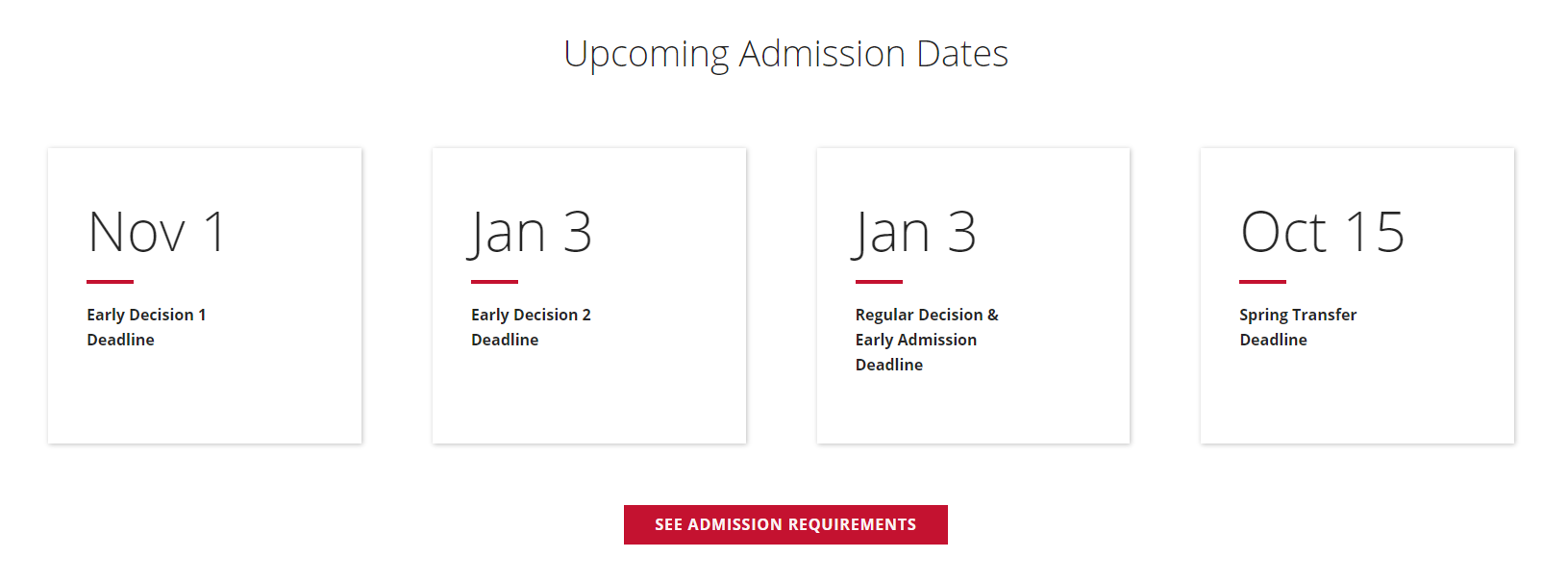Select the Jan 3 date above Early Decision 2

[531, 233]
